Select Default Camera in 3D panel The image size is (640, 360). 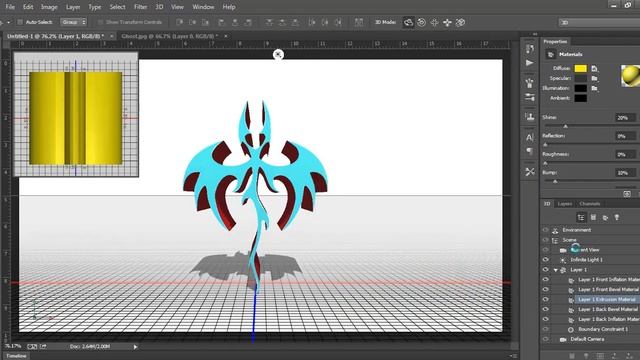pos(588,339)
